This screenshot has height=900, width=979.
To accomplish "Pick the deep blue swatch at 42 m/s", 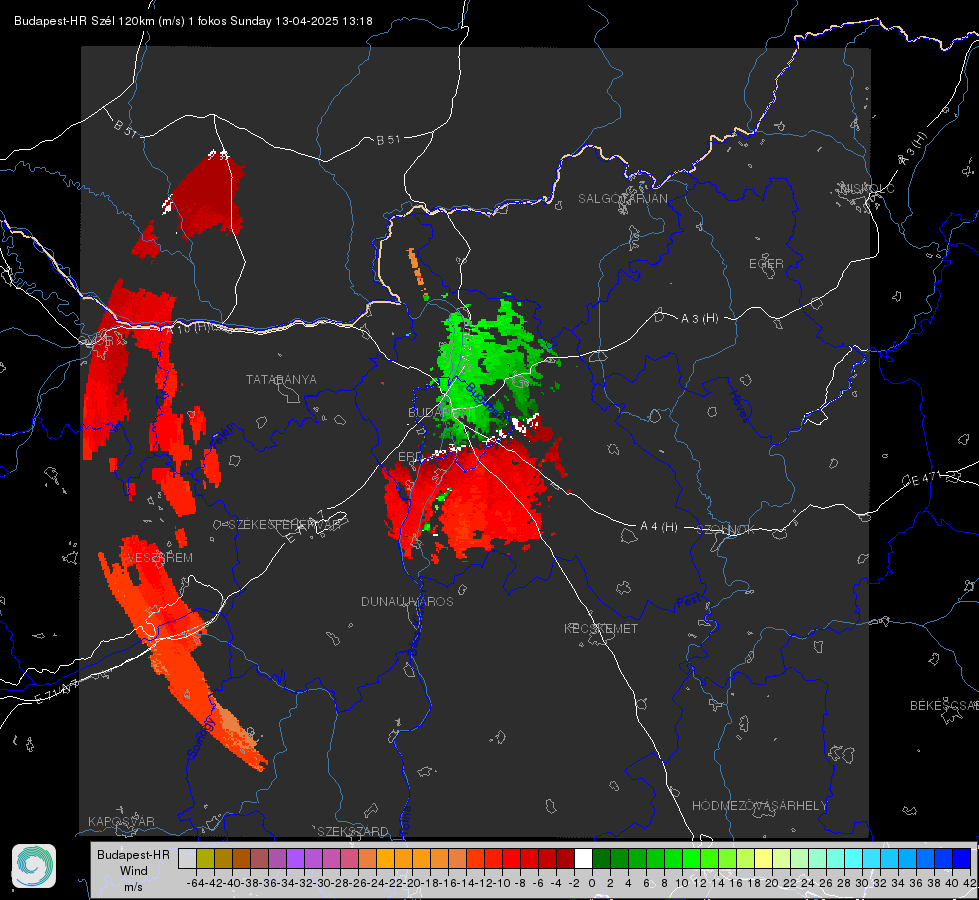I will pyautogui.click(x=962, y=859).
